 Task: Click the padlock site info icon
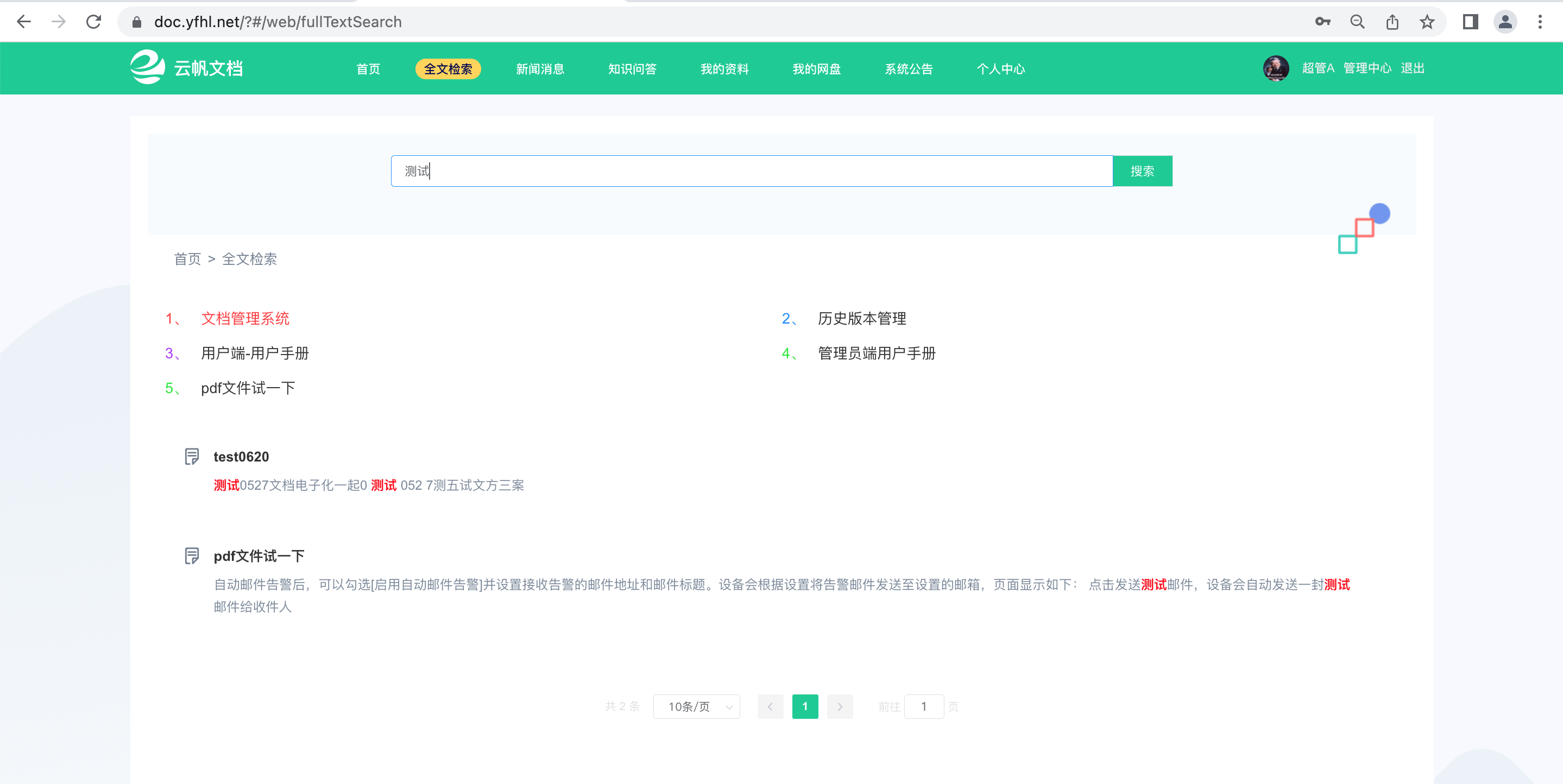[136, 22]
